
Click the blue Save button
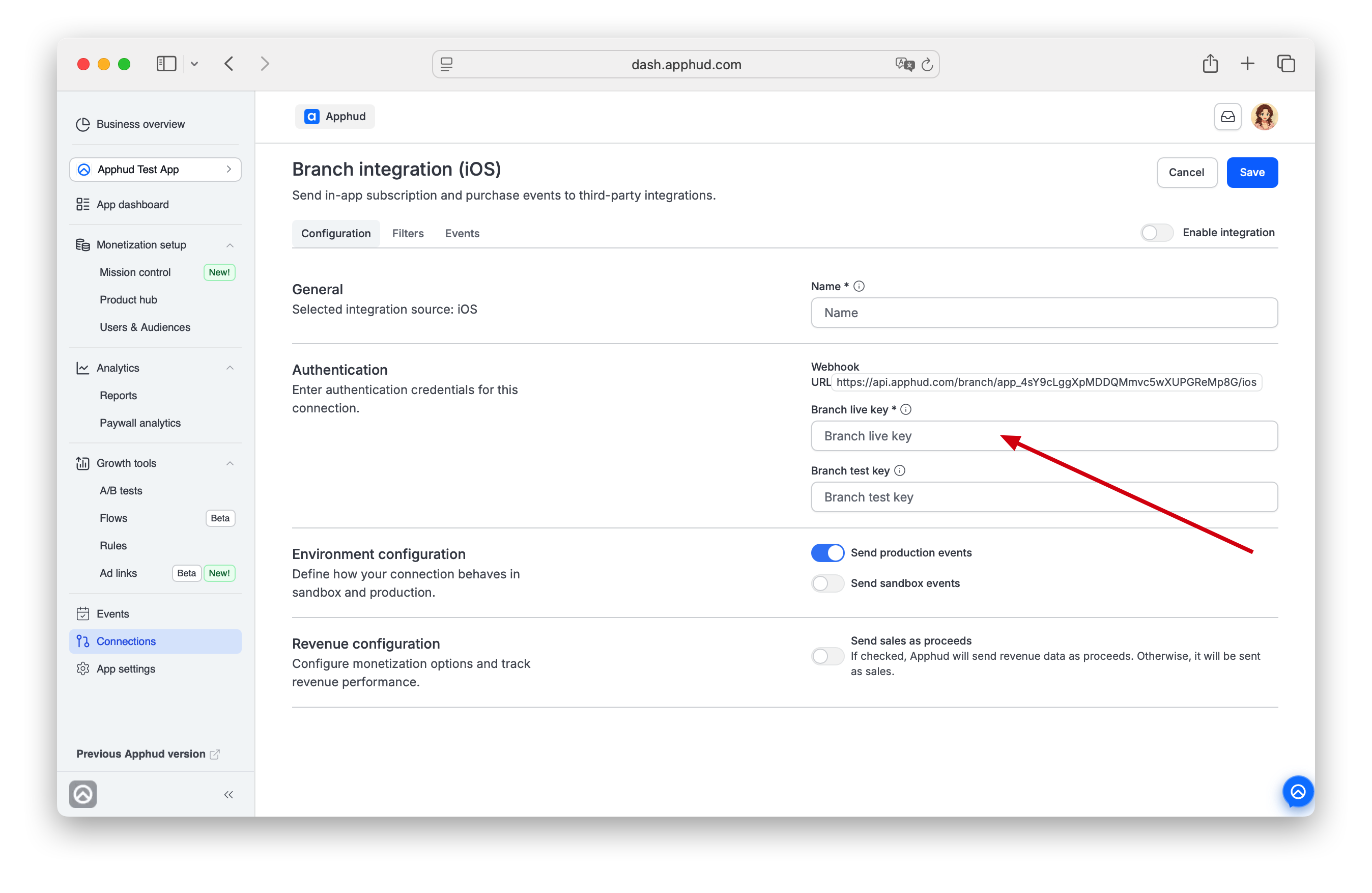coord(1251,173)
